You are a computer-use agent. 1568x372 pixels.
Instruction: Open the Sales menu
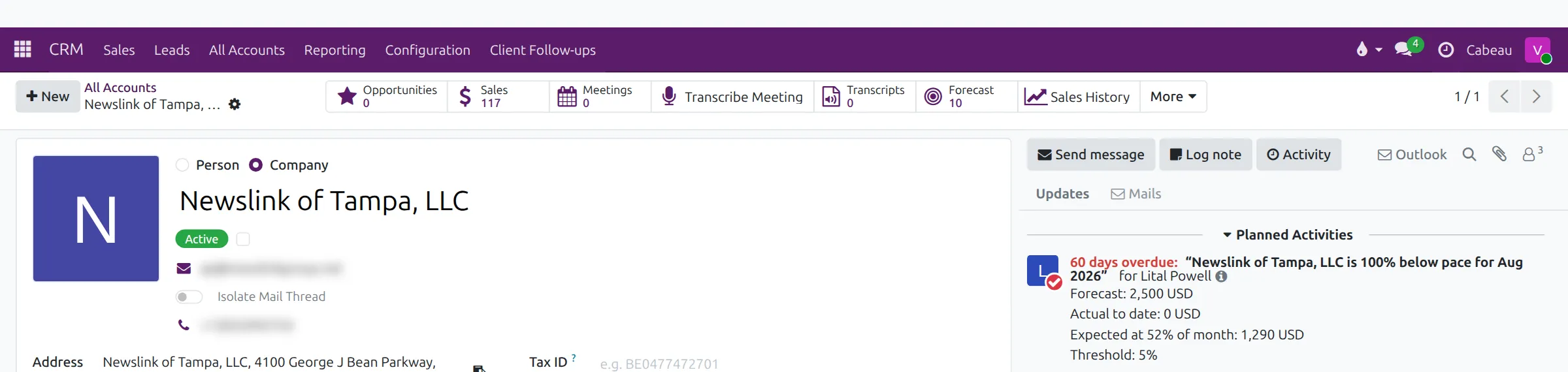tap(119, 50)
